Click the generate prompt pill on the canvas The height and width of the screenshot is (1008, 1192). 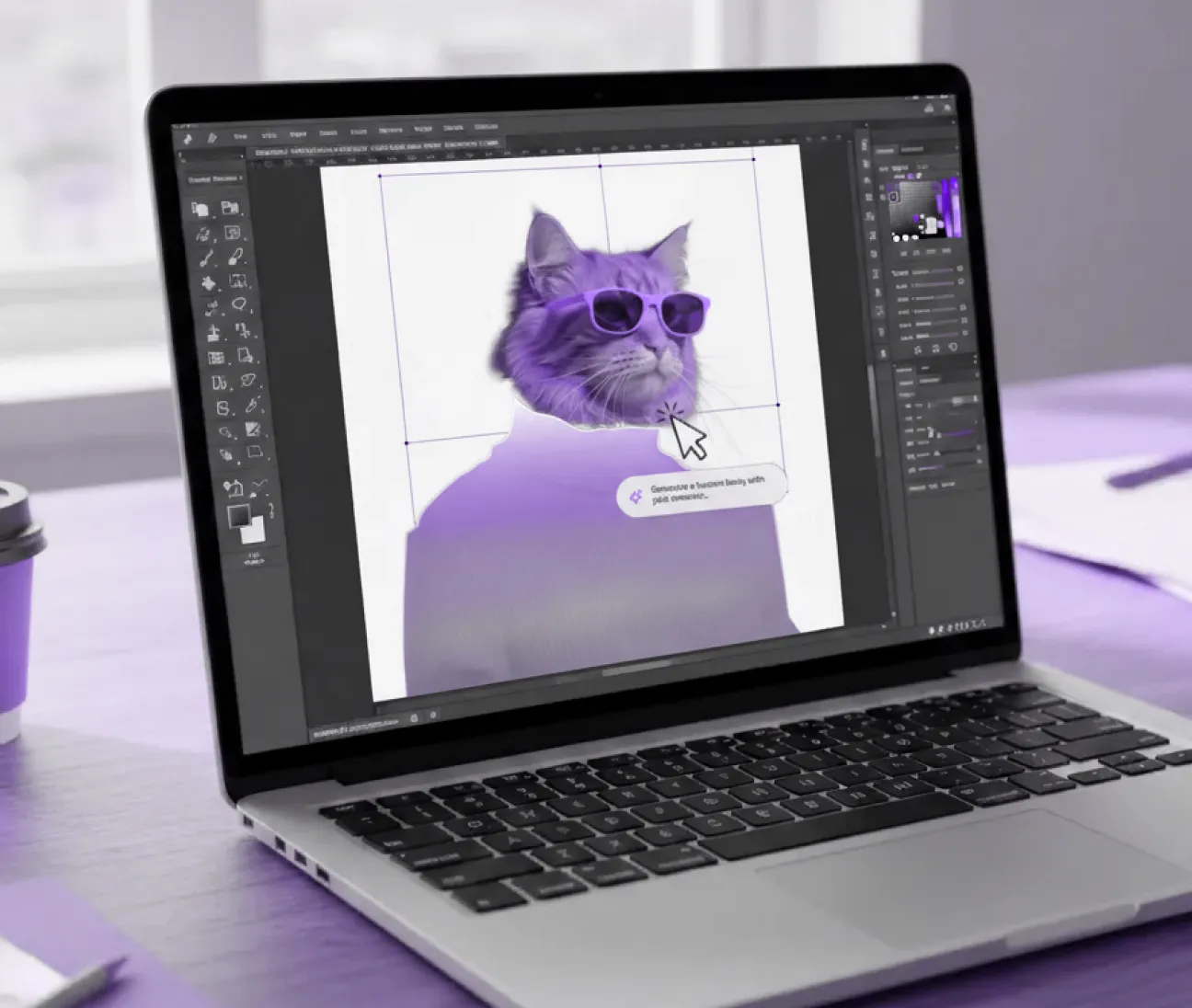tap(704, 490)
